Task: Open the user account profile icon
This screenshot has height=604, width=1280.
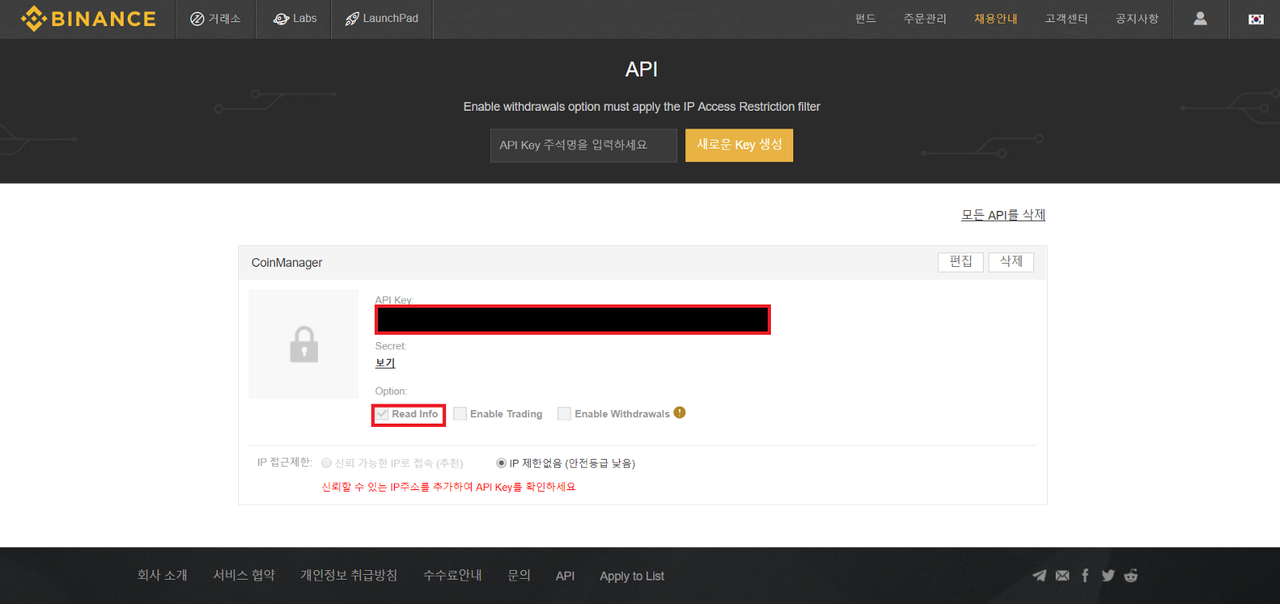Action: coord(1200,18)
